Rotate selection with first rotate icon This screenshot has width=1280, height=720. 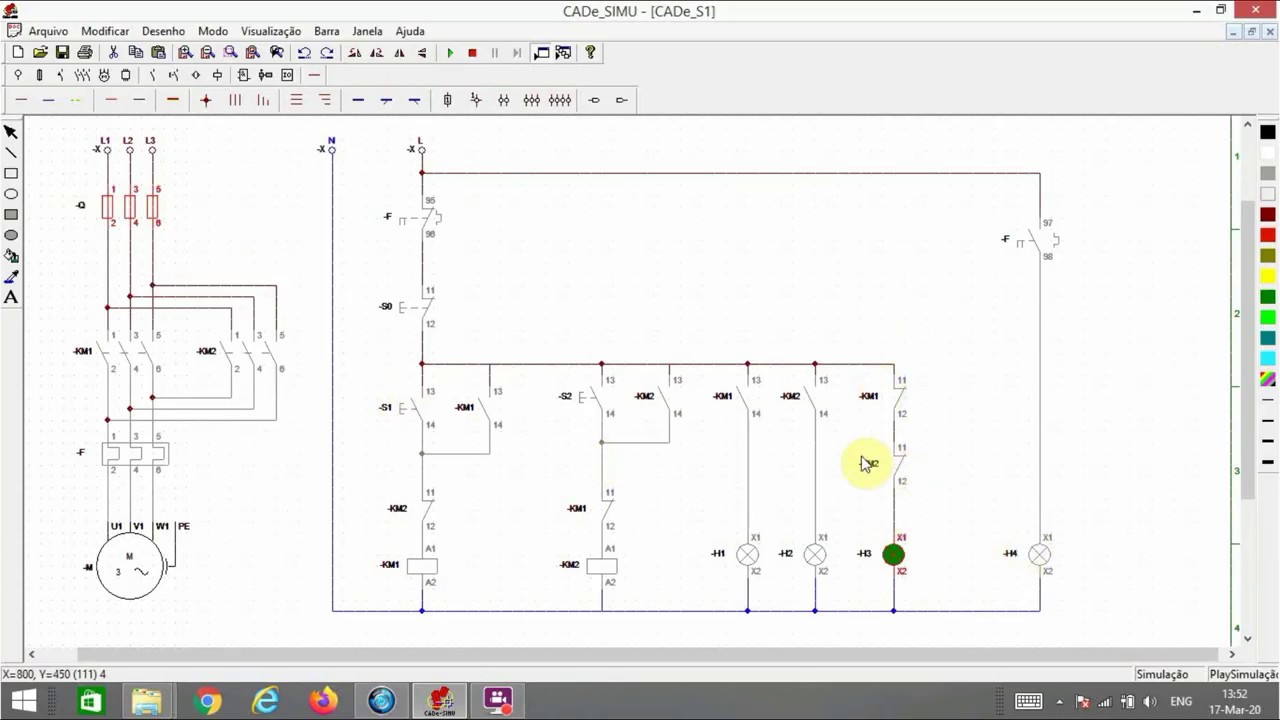354,52
